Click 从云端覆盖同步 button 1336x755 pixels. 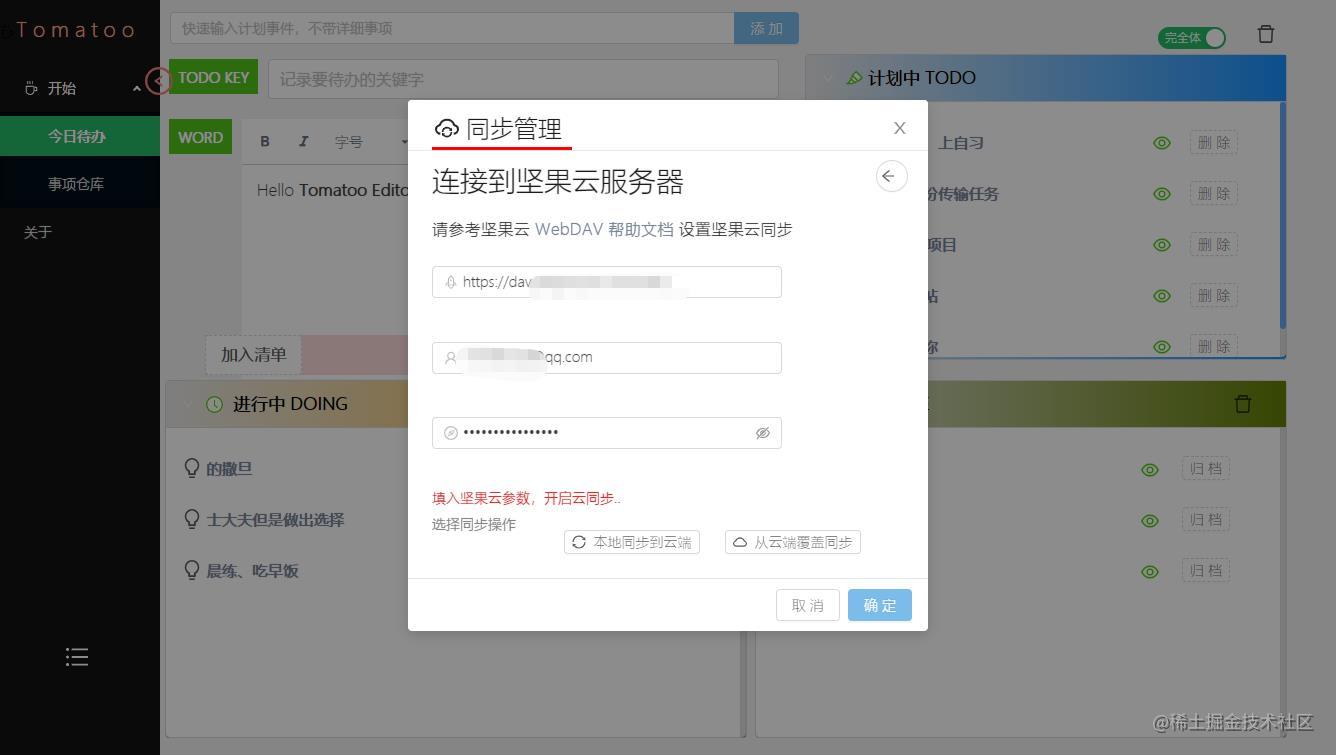point(793,542)
